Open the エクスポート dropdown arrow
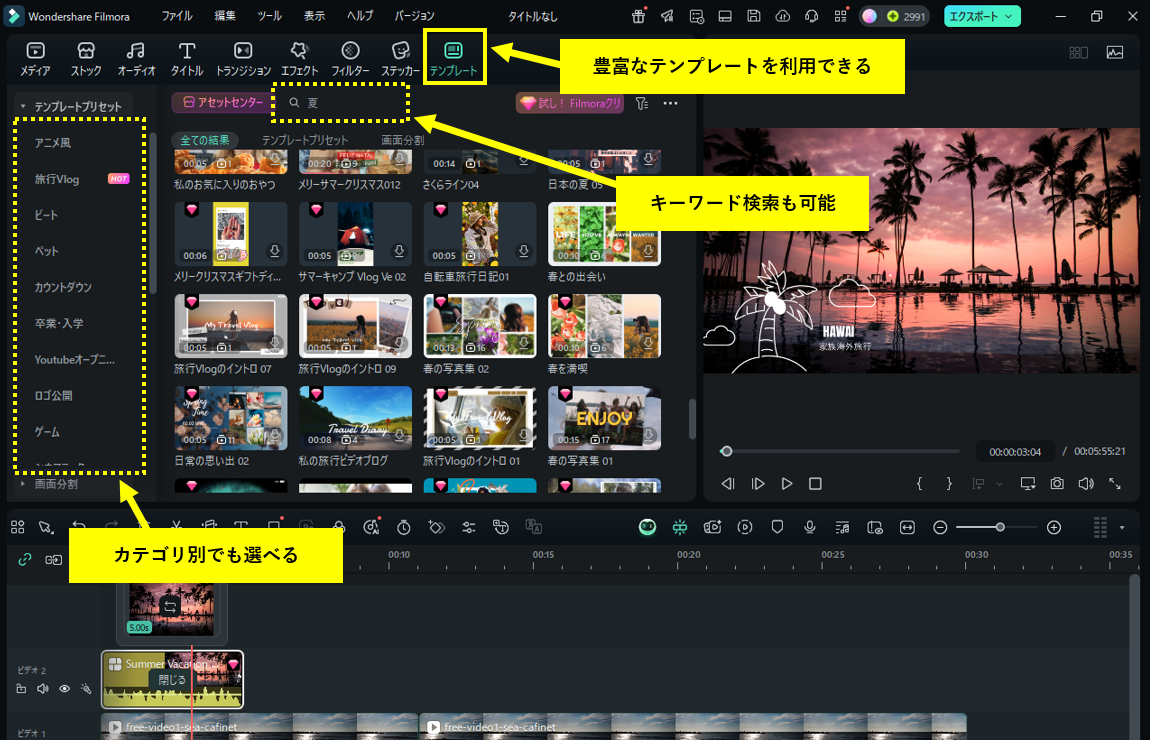The width and height of the screenshot is (1150, 741). pyautogui.click(x=1008, y=16)
